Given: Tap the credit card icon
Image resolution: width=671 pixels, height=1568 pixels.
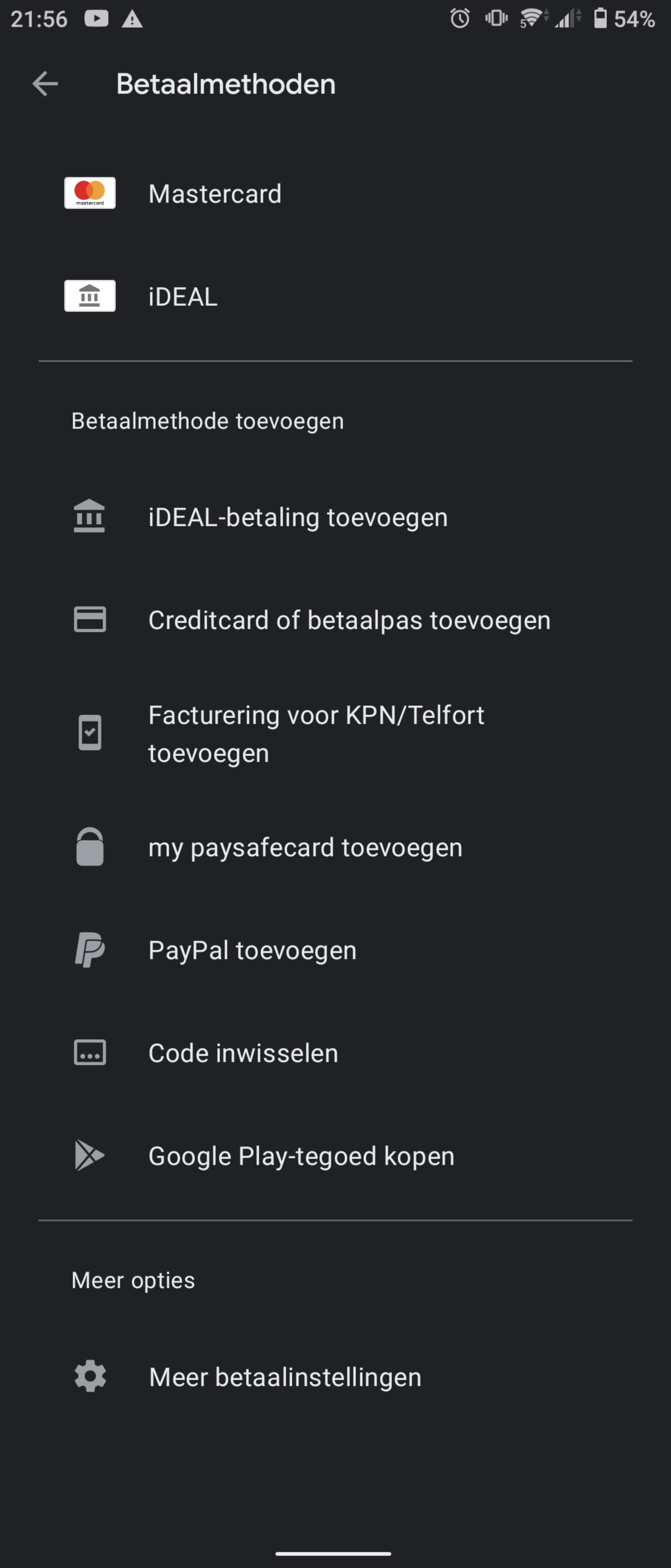Looking at the screenshot, I should tap(90, 619).
